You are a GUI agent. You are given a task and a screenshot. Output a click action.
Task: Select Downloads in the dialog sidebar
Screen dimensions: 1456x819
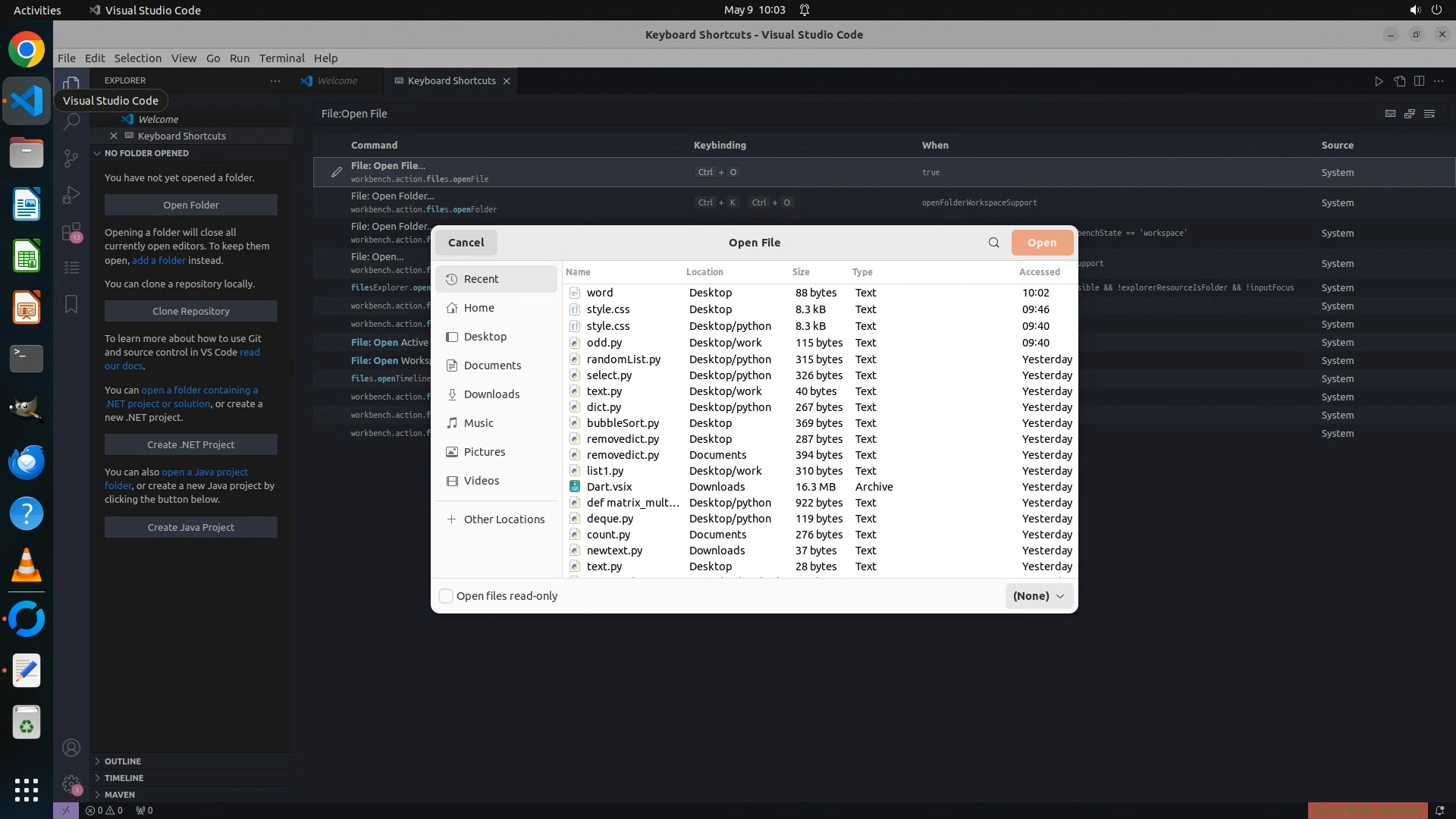click(491, 394)
